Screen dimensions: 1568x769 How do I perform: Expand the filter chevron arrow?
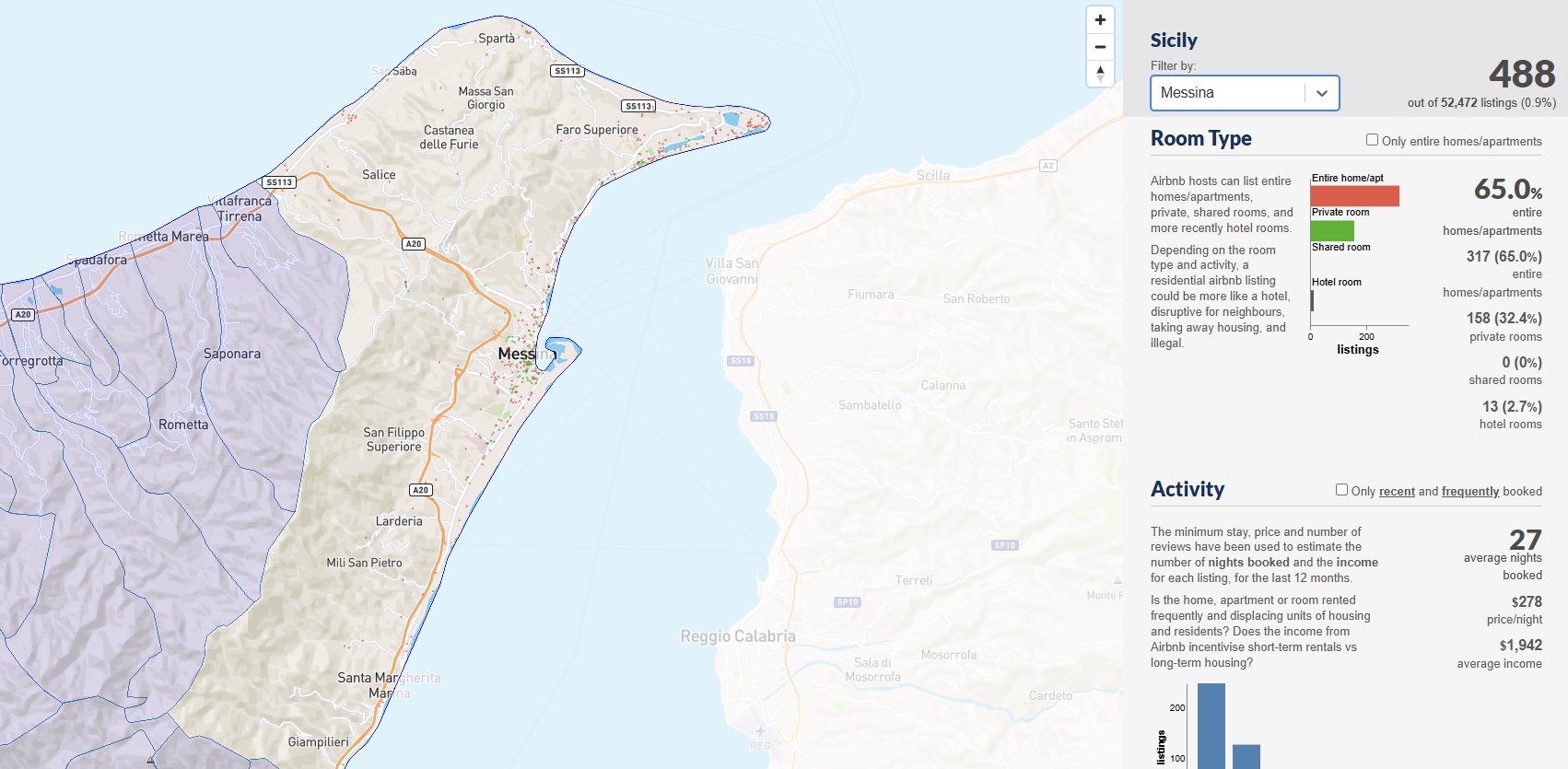click(1322, 93)
